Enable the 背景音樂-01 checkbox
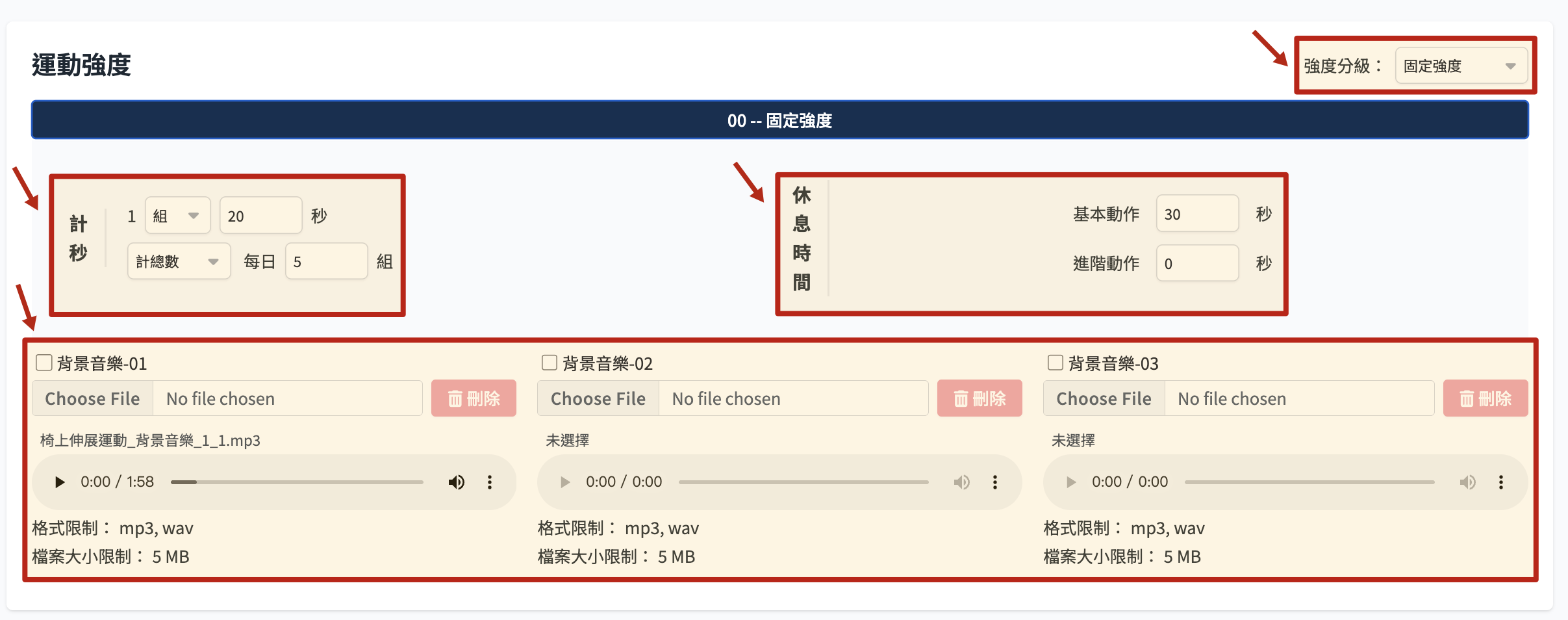The height and width of the screenshot is (620, 1568). (44, 363)
